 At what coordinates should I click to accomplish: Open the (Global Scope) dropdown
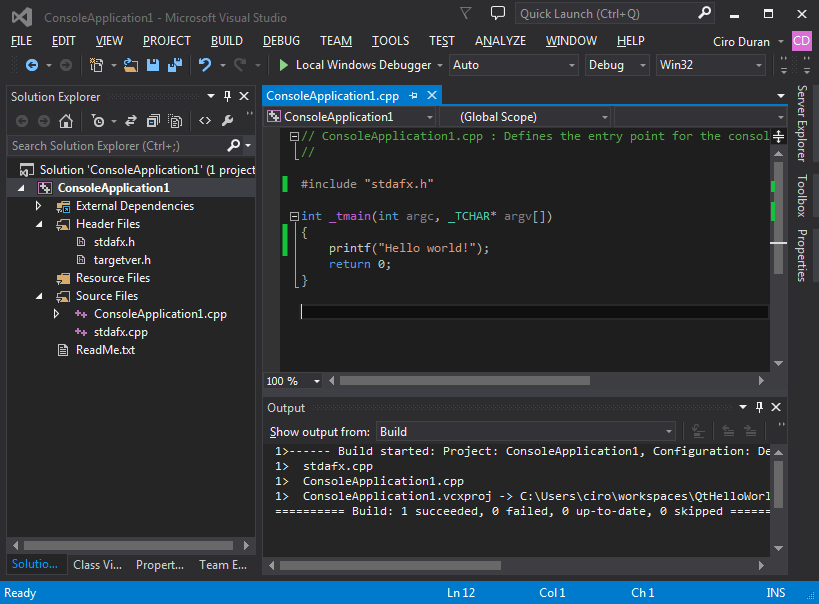tap(525, 117)
